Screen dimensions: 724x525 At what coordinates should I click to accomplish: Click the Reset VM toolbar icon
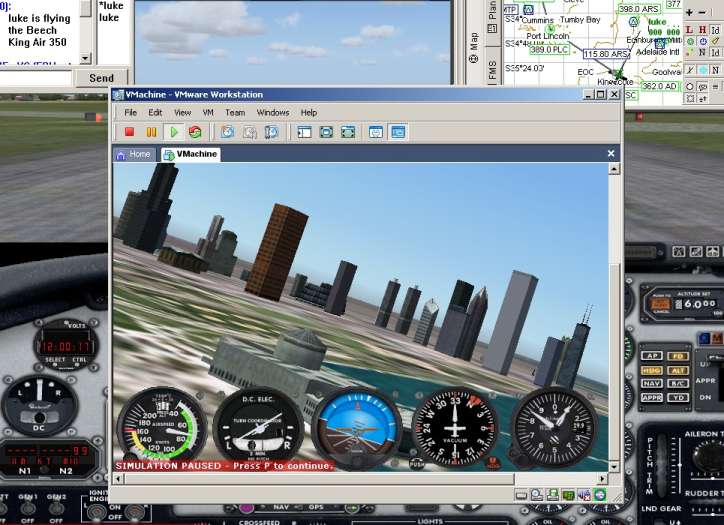click(x=195, y=132)
